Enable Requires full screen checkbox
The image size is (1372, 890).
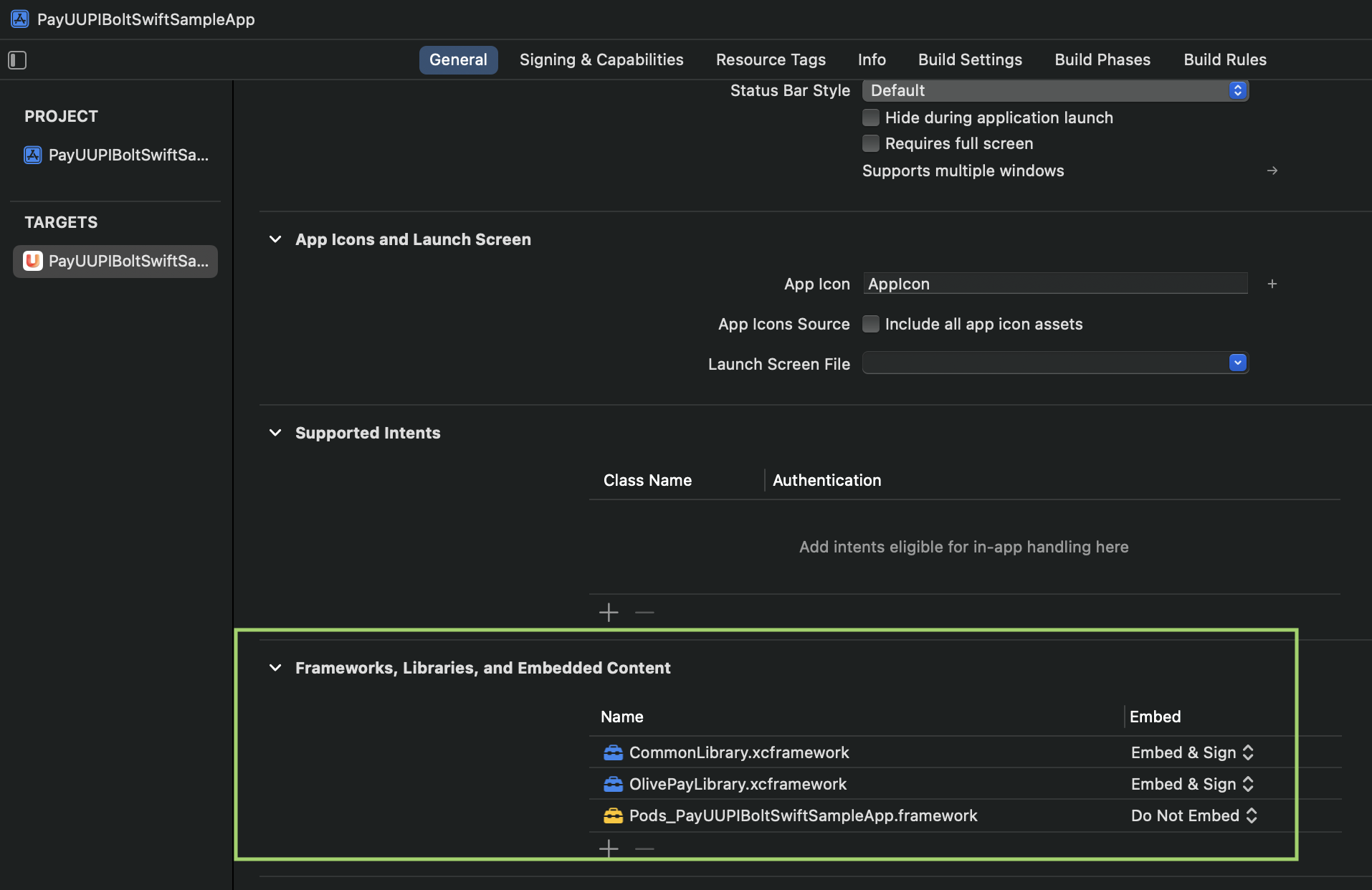click(x=871, y=143)
